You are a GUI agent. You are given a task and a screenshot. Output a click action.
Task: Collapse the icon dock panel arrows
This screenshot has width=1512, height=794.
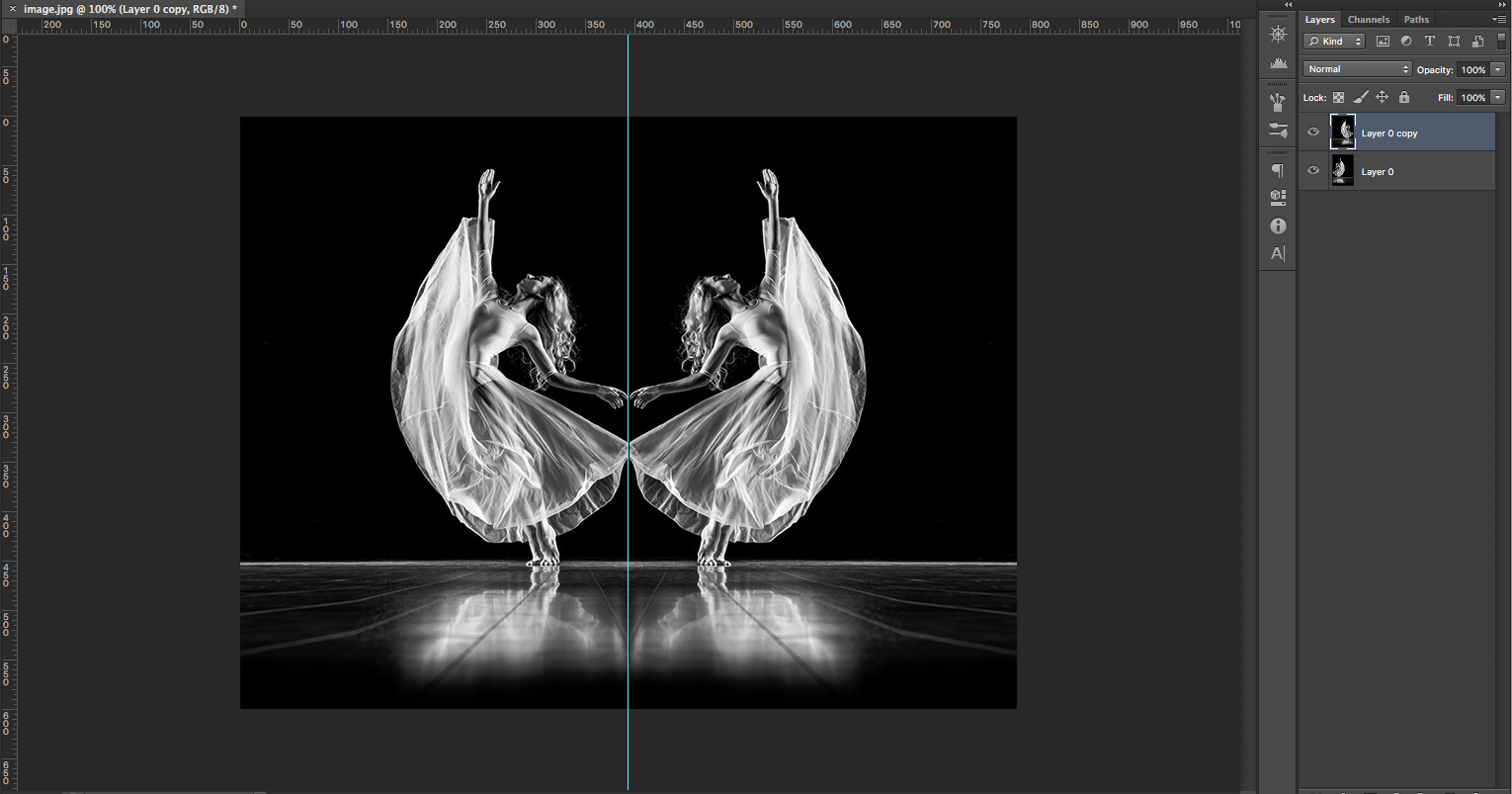1288,5
